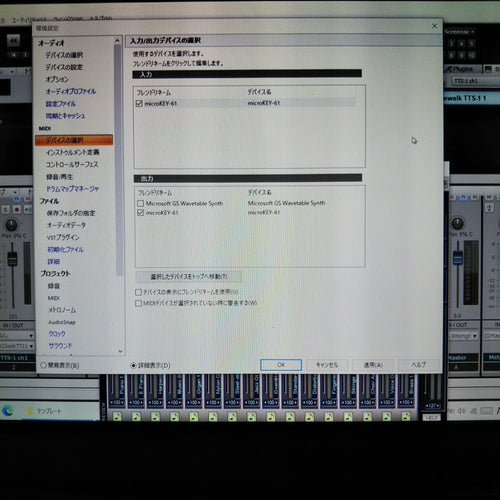500x500 pixels.
Task: Expand the dropdown under IN / OUT on right strip
Action: [463, 336]
